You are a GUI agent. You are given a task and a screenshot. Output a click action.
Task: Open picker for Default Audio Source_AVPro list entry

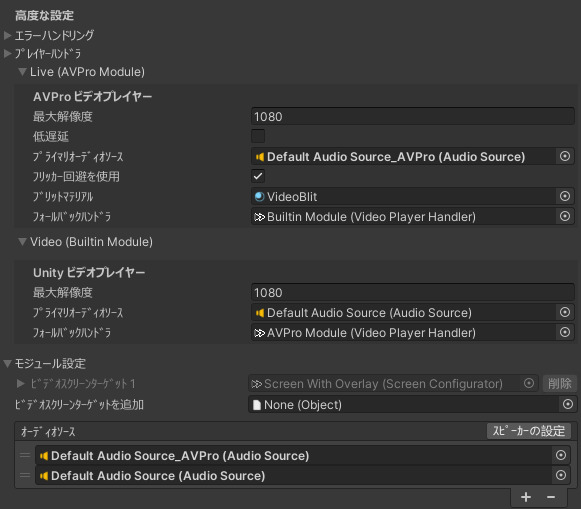click(561, 455)
